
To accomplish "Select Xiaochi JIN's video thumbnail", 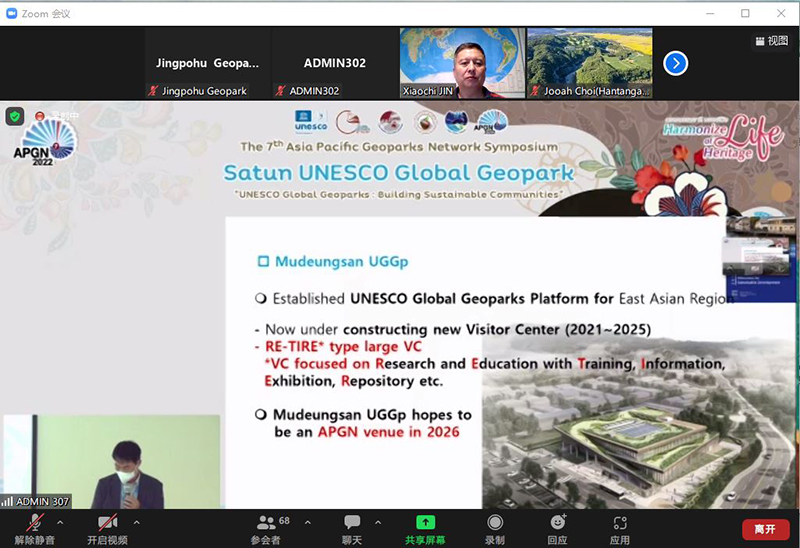I will pyautogui.click(x=461, y=63).
